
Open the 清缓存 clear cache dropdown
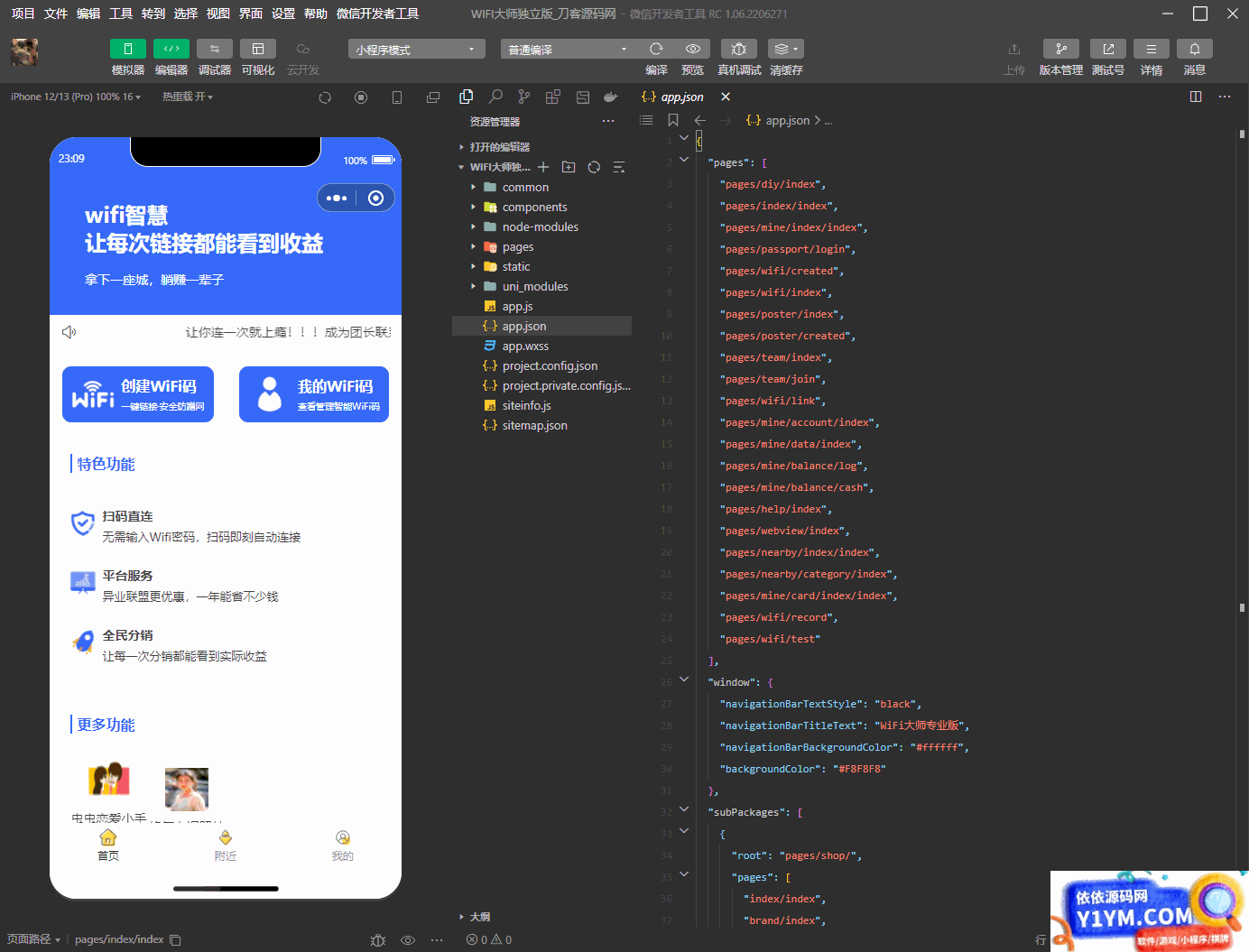[x=786, y=49]
